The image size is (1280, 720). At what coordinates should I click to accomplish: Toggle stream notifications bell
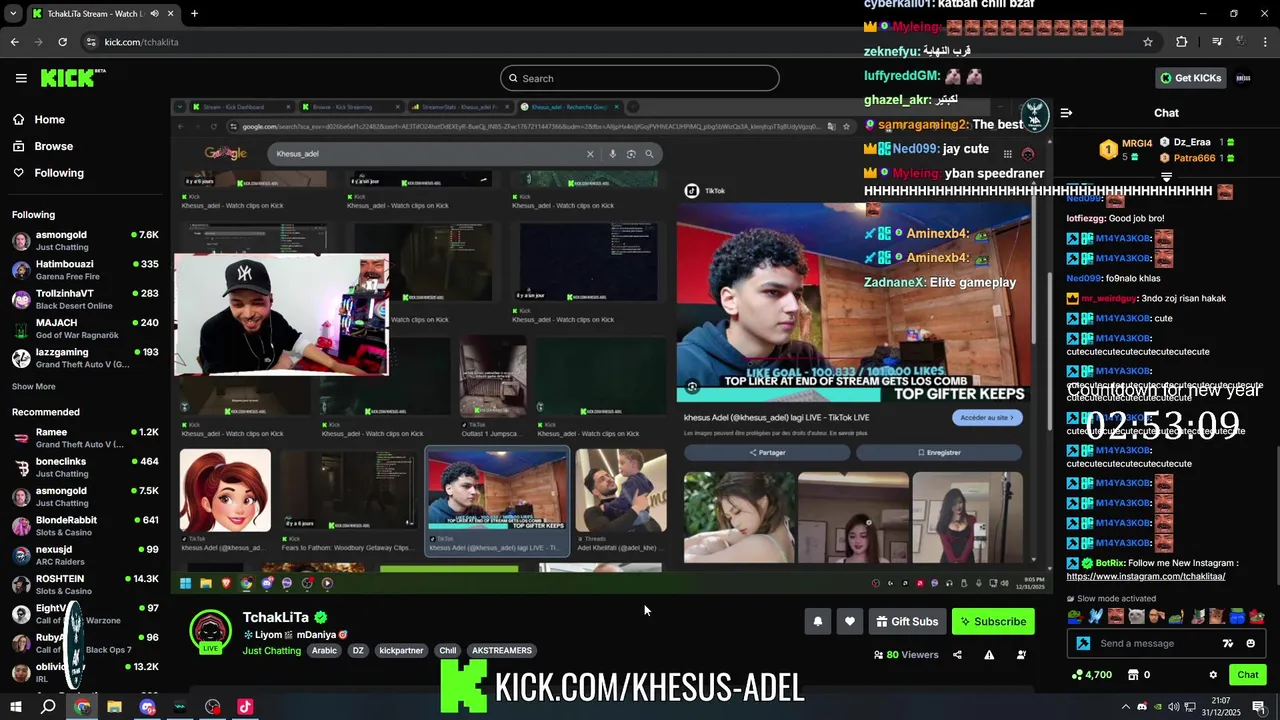click(x=817, y=621)
